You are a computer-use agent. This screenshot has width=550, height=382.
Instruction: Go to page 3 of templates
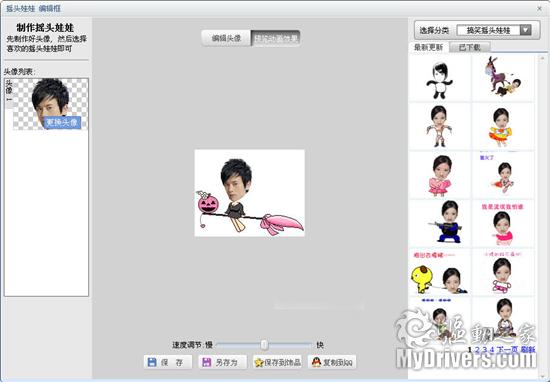pyautogui.click(x=485, y=349)
